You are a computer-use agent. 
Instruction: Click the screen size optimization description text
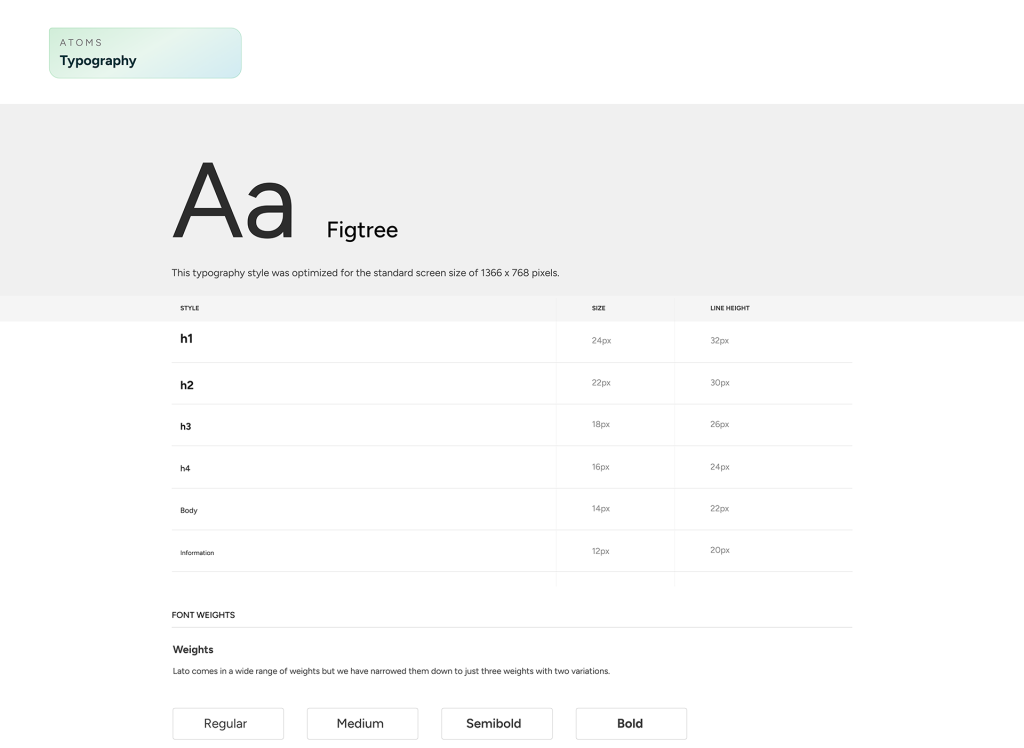point(366,273)
